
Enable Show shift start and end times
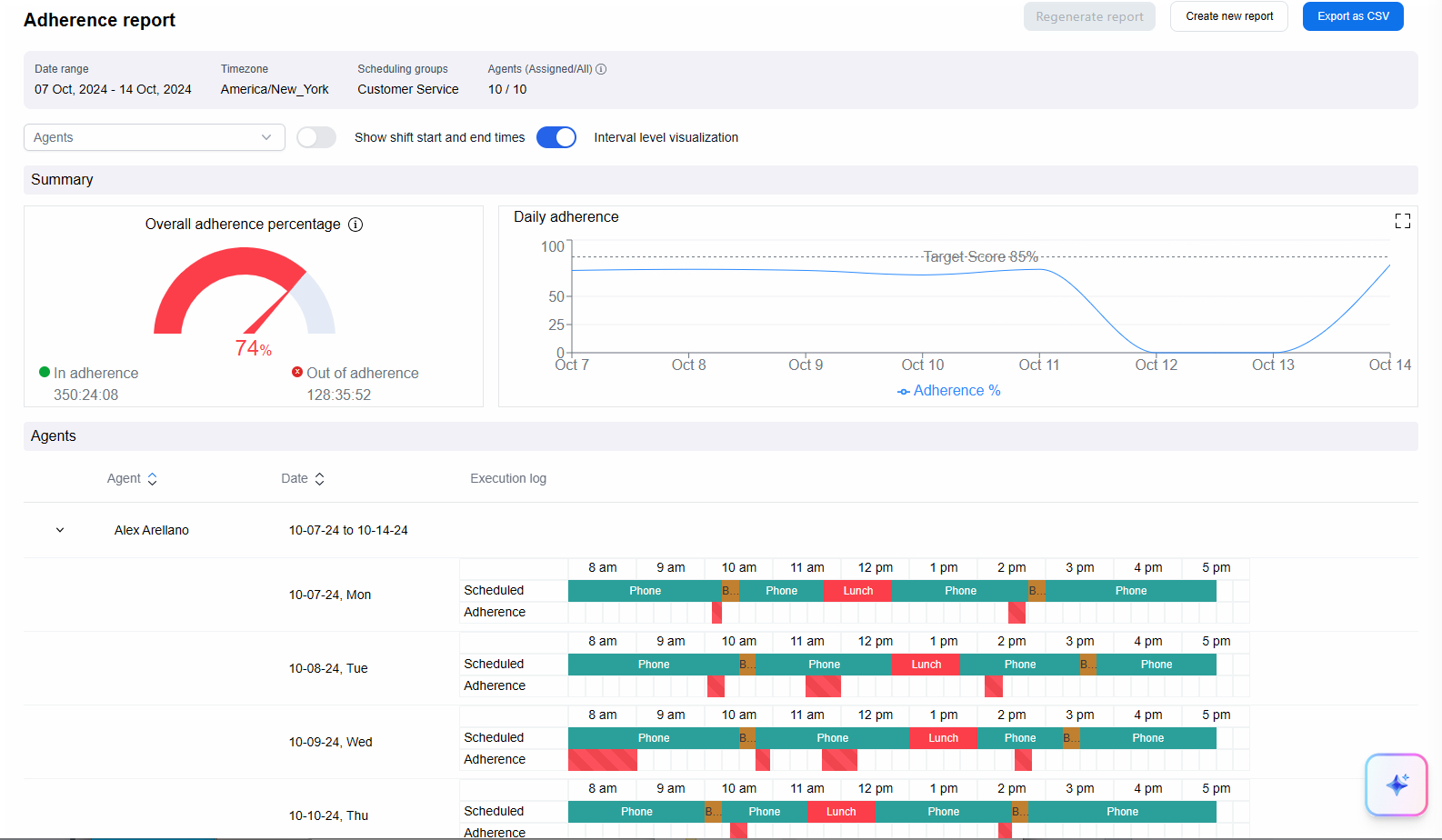(316, 137)
